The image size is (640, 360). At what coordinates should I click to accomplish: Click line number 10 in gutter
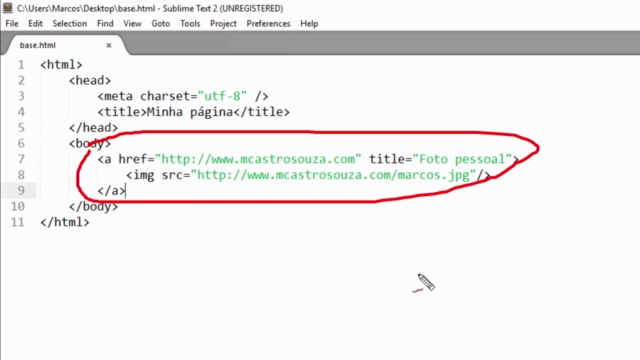click(x=18, y=207)
